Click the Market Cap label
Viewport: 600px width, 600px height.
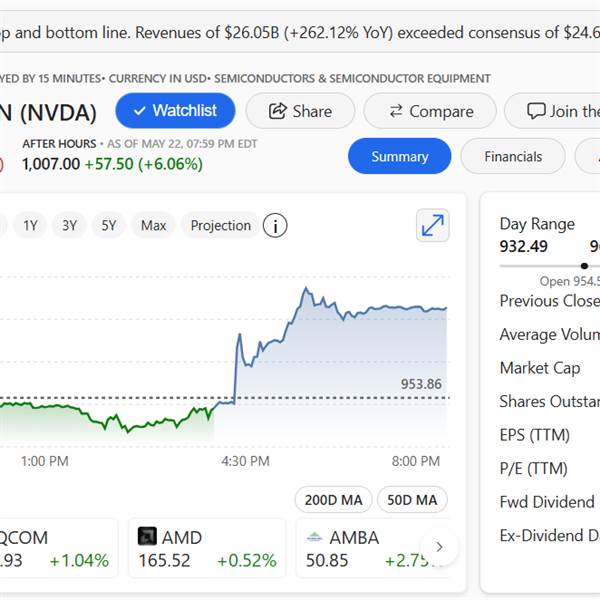(x=540, y=368)
